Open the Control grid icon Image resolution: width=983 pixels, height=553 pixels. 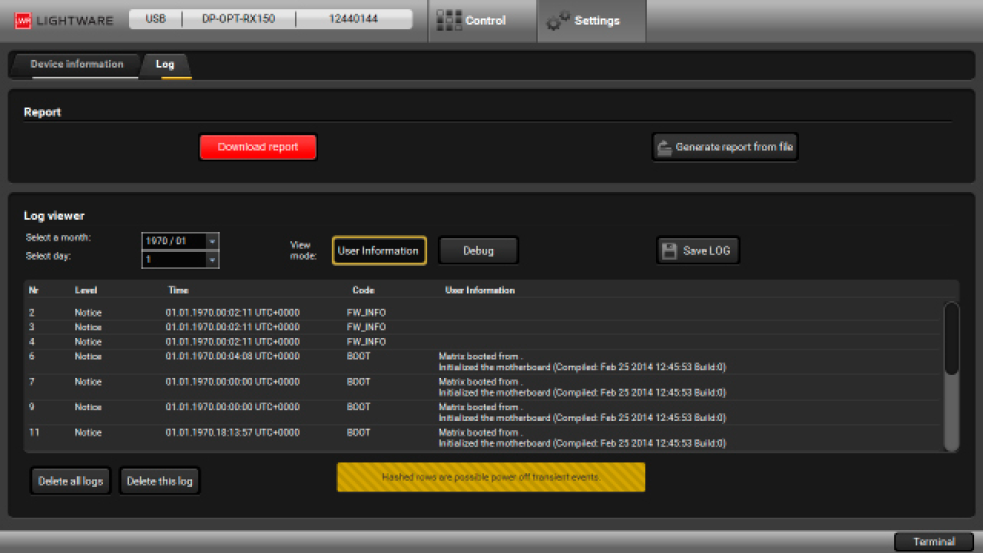pos(449,21)
